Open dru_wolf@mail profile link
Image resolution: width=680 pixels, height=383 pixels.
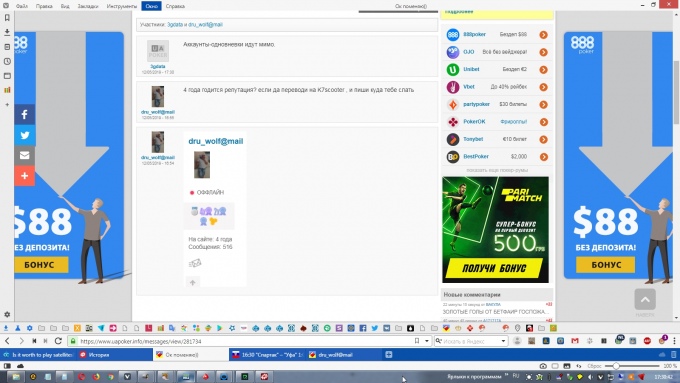216,141
